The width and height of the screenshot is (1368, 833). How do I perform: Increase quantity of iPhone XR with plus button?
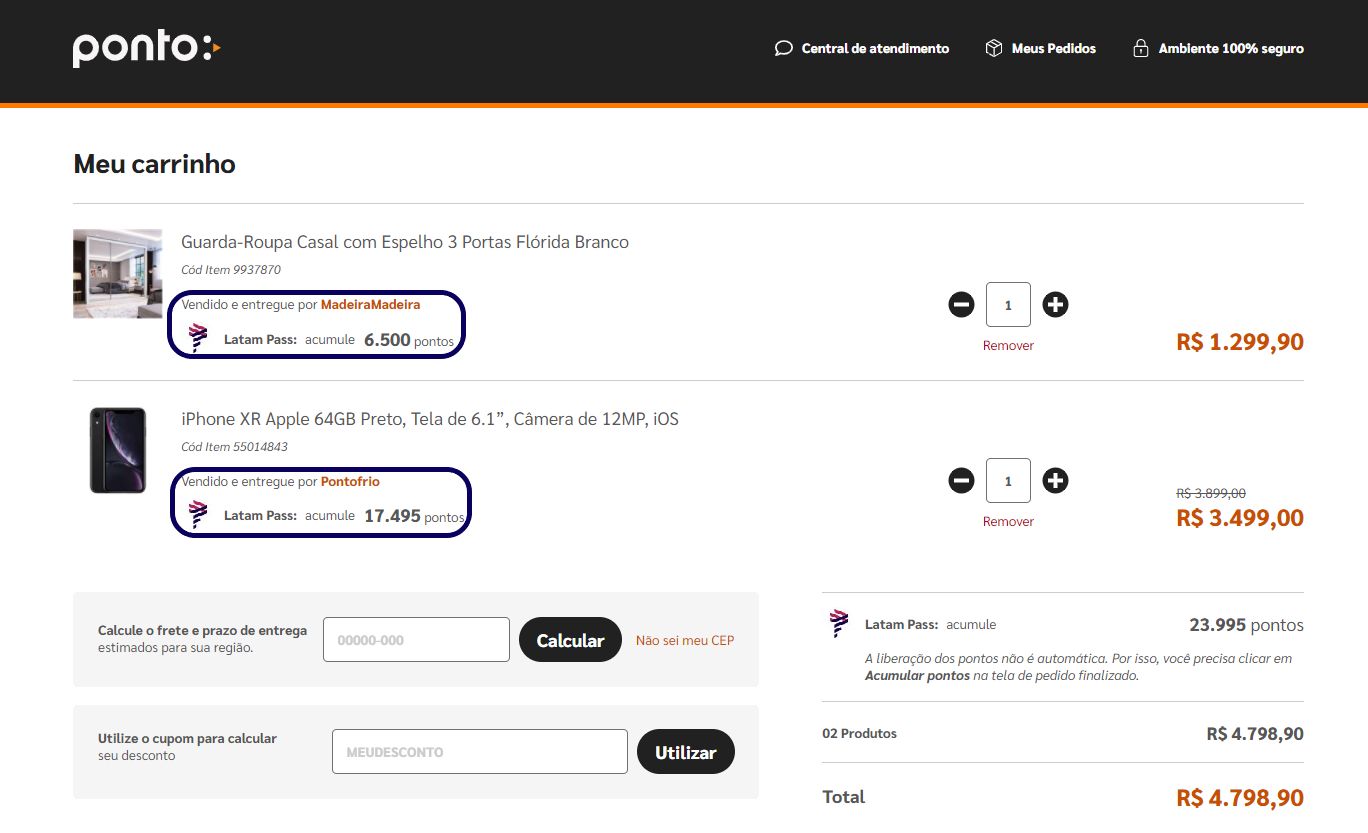[x=1055, y=481]
